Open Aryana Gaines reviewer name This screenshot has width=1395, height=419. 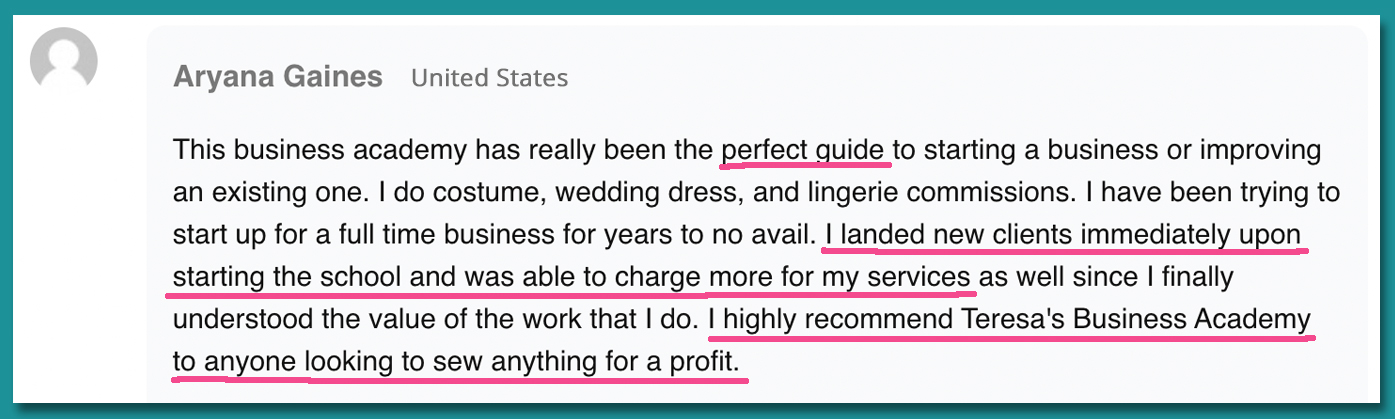click(277, 77)
